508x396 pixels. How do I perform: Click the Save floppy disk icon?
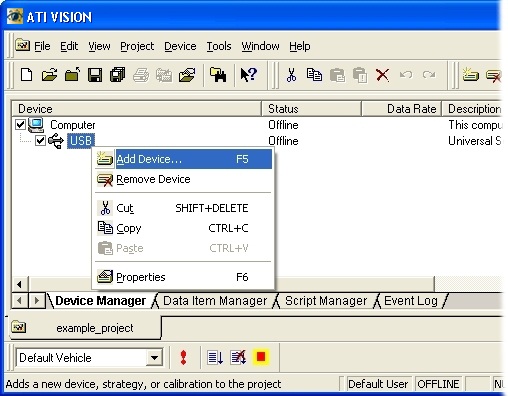[95, 75]
